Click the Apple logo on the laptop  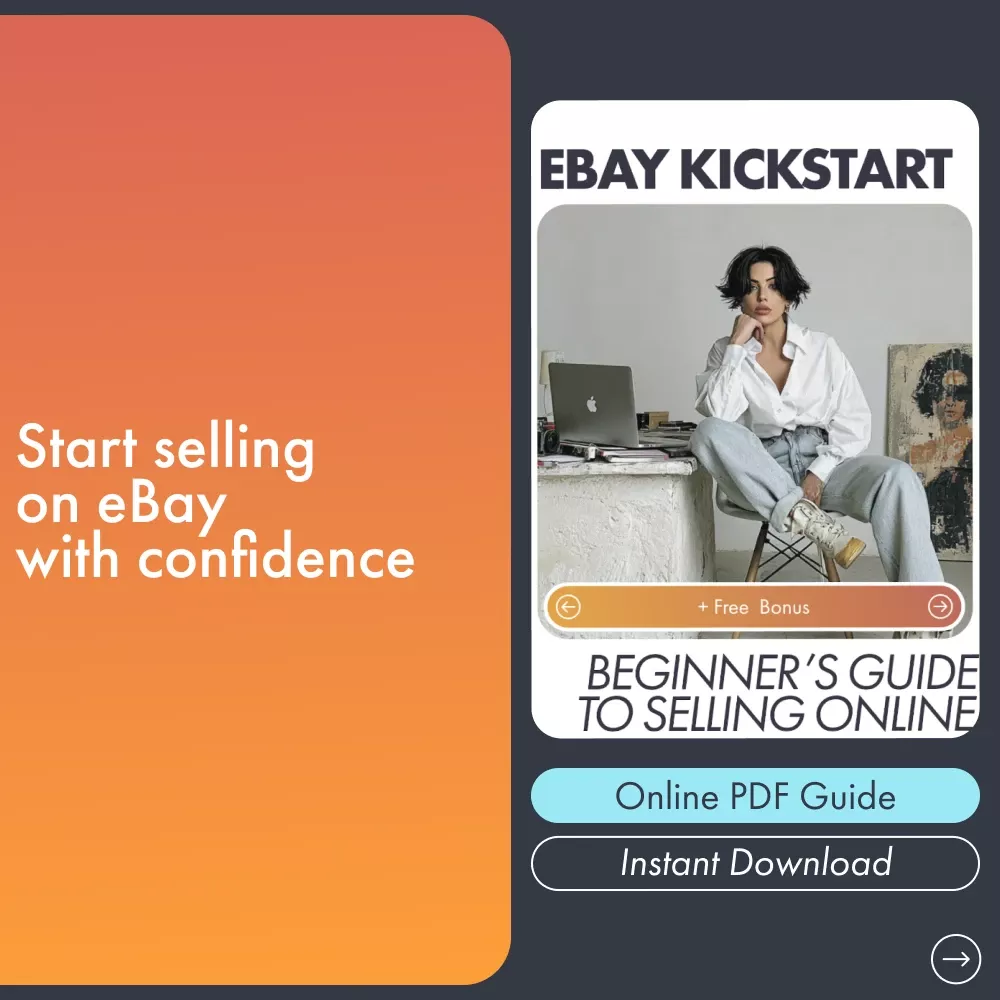[x=592, y=404]
